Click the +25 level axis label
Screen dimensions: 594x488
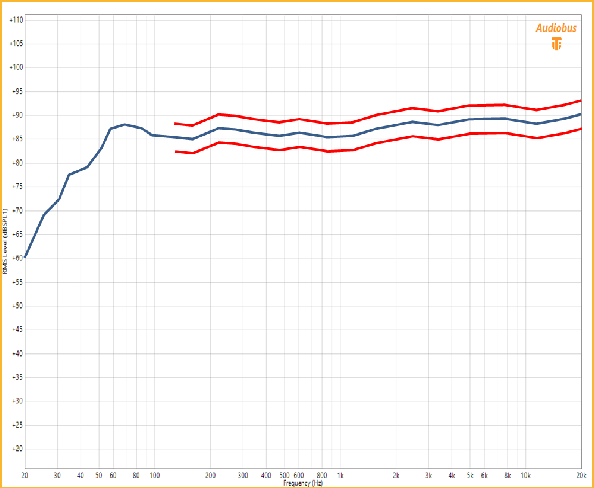(19, 425)
